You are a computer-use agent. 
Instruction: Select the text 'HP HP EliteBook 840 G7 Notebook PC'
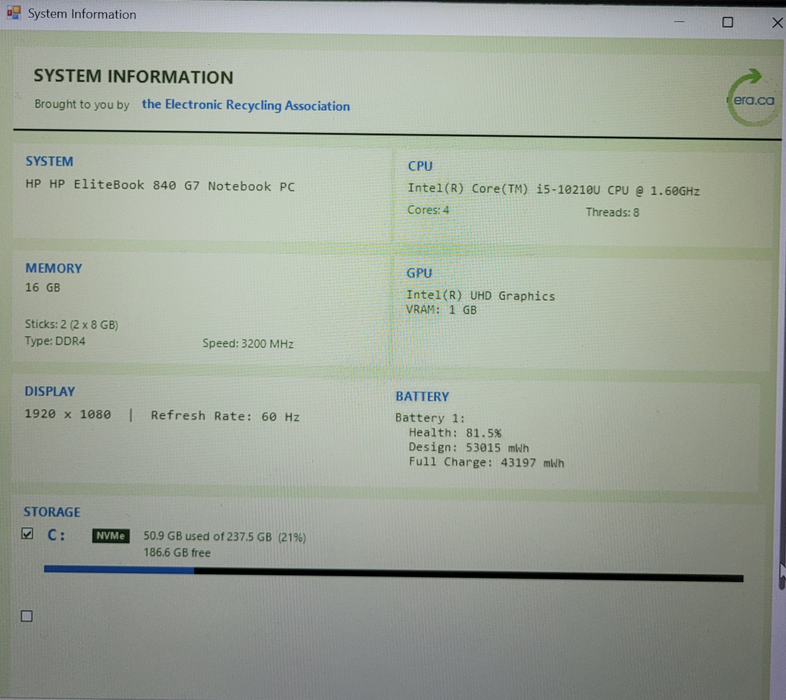tap(160, 186)
